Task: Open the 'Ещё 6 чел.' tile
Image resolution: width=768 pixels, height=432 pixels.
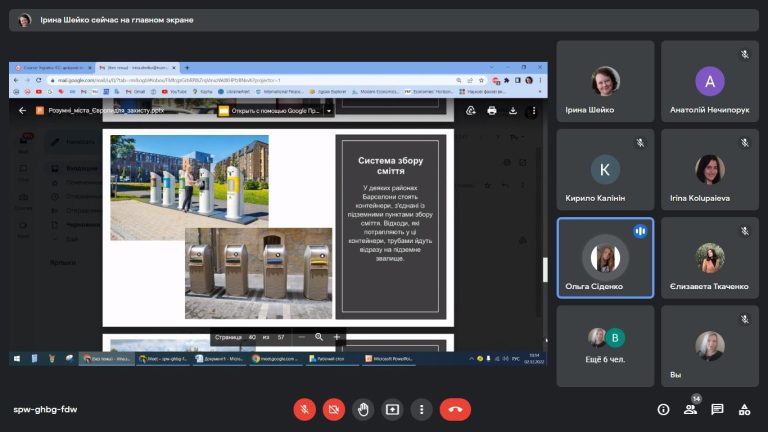Action: pyautogui.click(x=605, y=346)
